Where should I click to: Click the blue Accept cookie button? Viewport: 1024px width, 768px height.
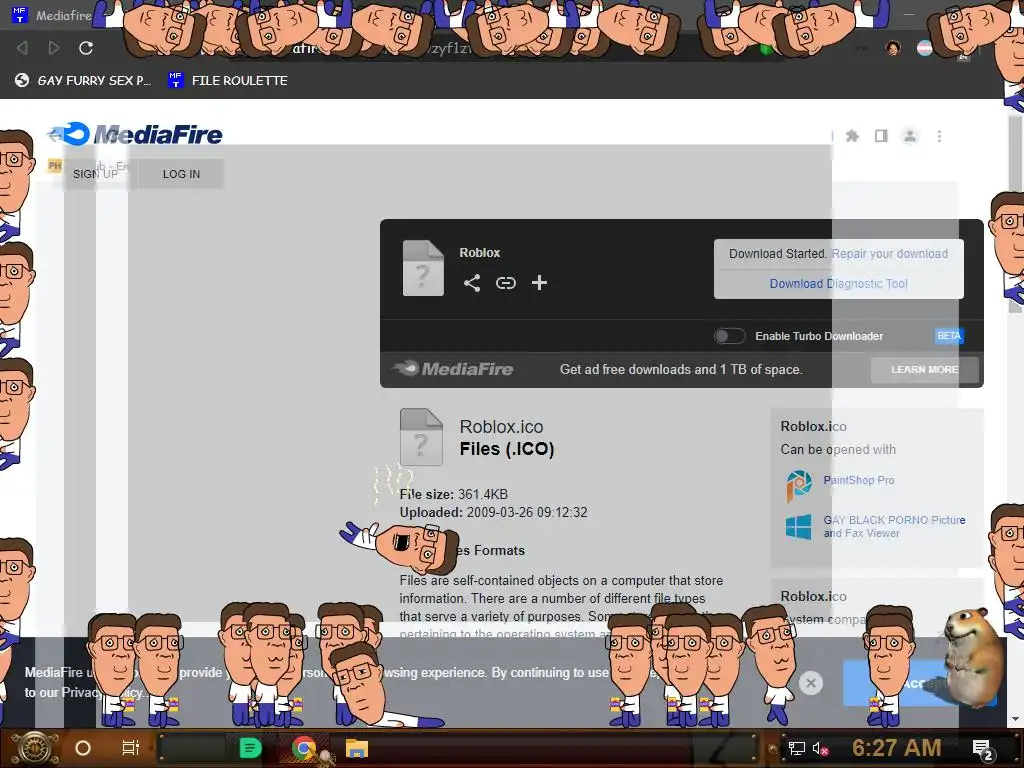pos(919,683)
